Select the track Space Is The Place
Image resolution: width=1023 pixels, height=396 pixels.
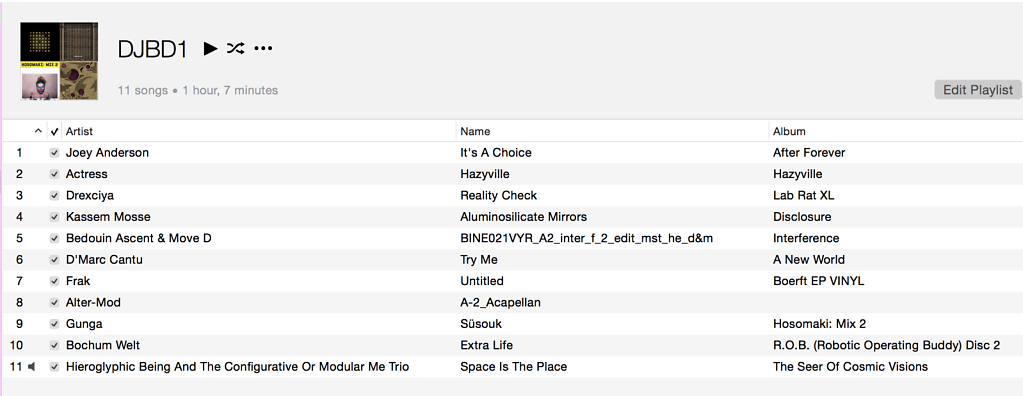click(x=513, y=367)
